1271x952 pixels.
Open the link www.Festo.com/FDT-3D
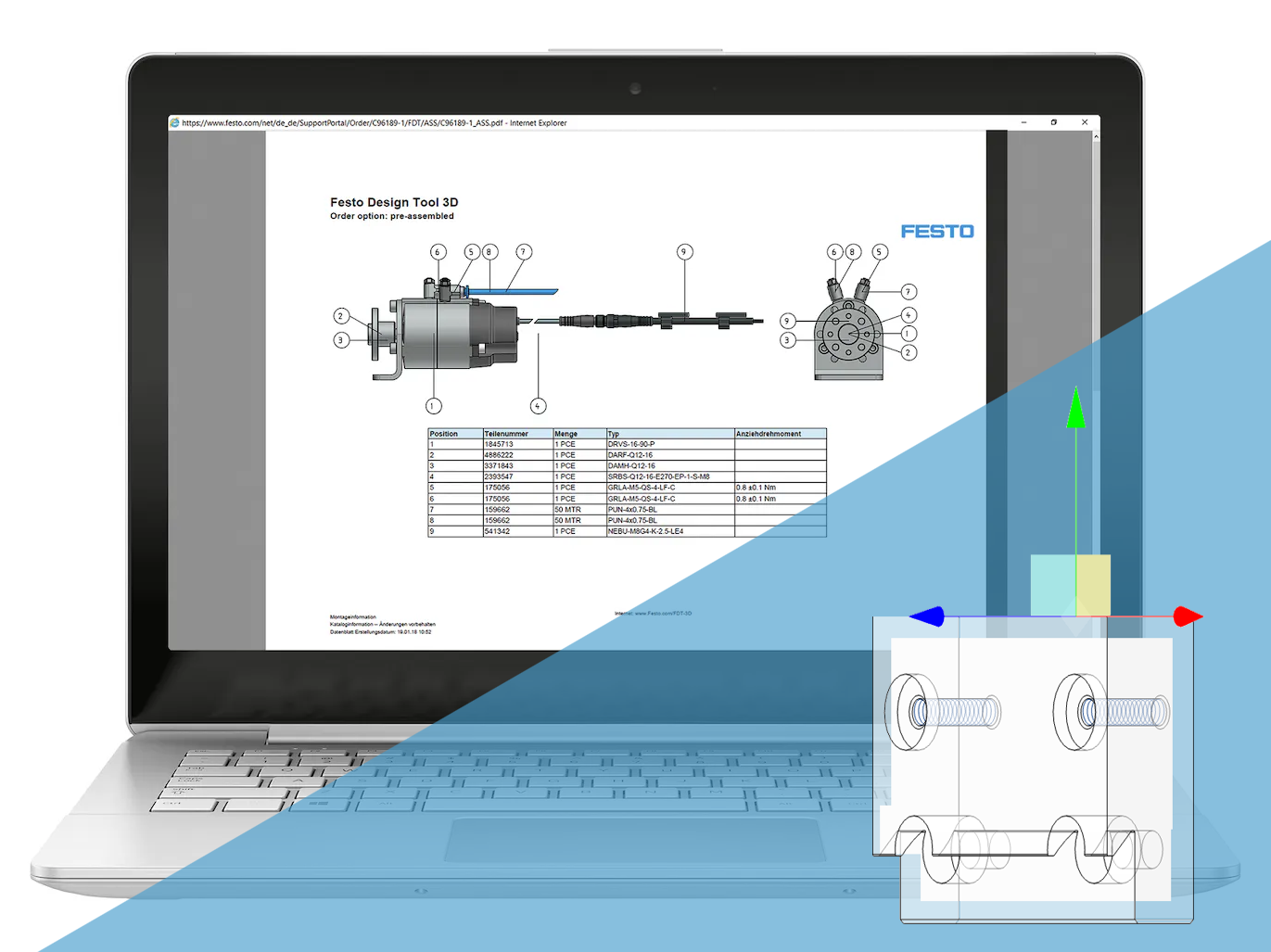(662, 614)
